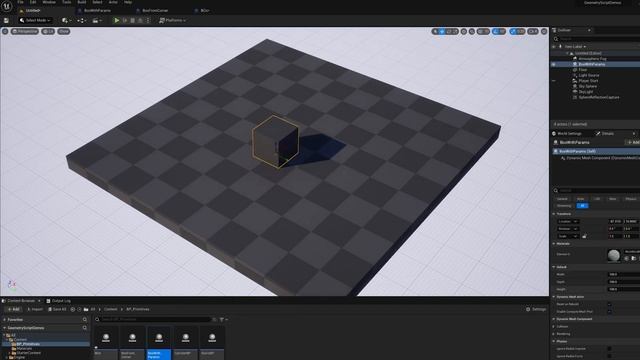Collapse the Untitled (Editor) tree node
The height and width of the screenshot is (360, 640).
tap(567, 53)
